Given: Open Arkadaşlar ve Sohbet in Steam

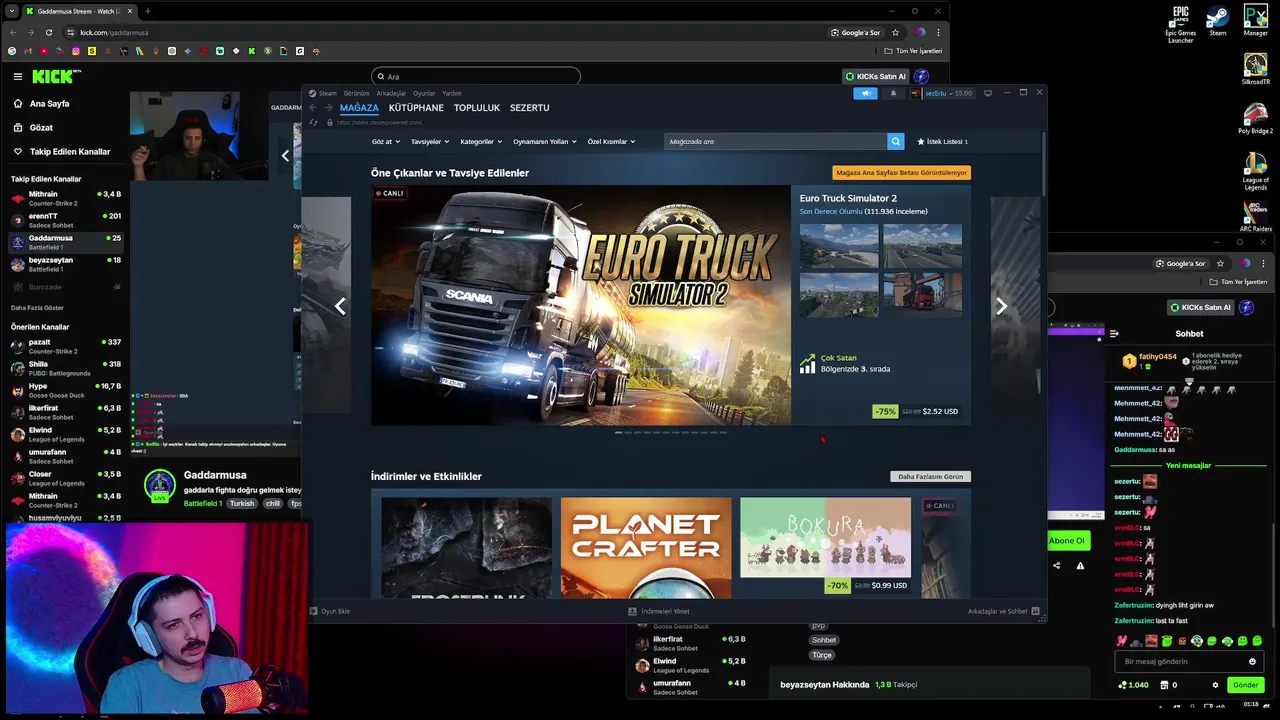Looking at the screenshot, I should coord(1004,611).
